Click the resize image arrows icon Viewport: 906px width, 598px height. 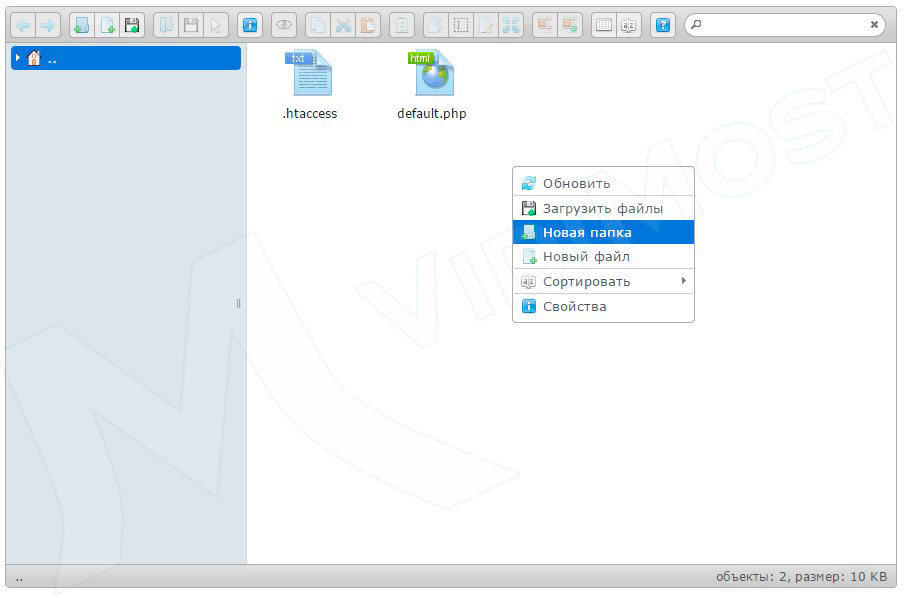click(511, 25)
